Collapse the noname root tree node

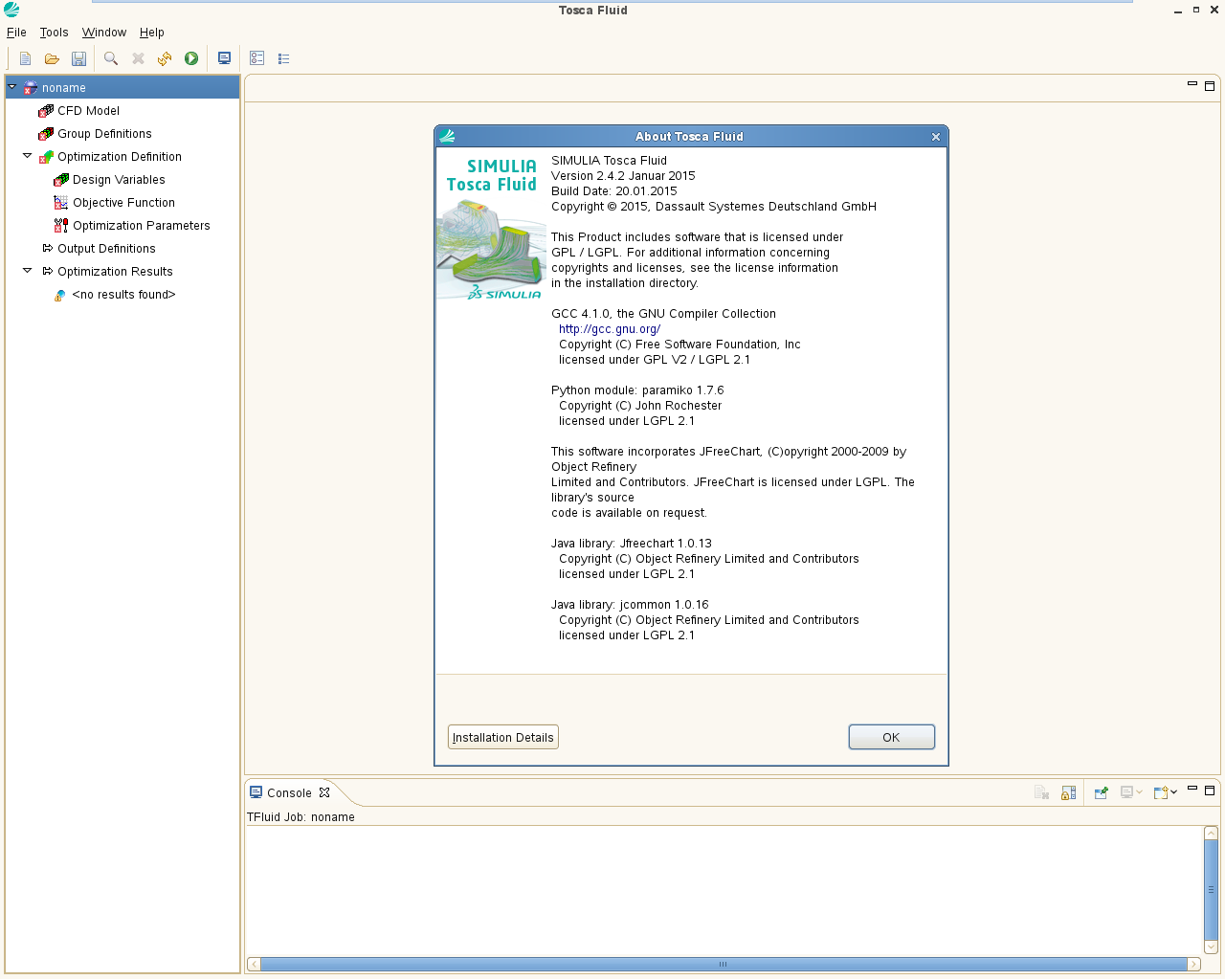[x=12, y=87]
